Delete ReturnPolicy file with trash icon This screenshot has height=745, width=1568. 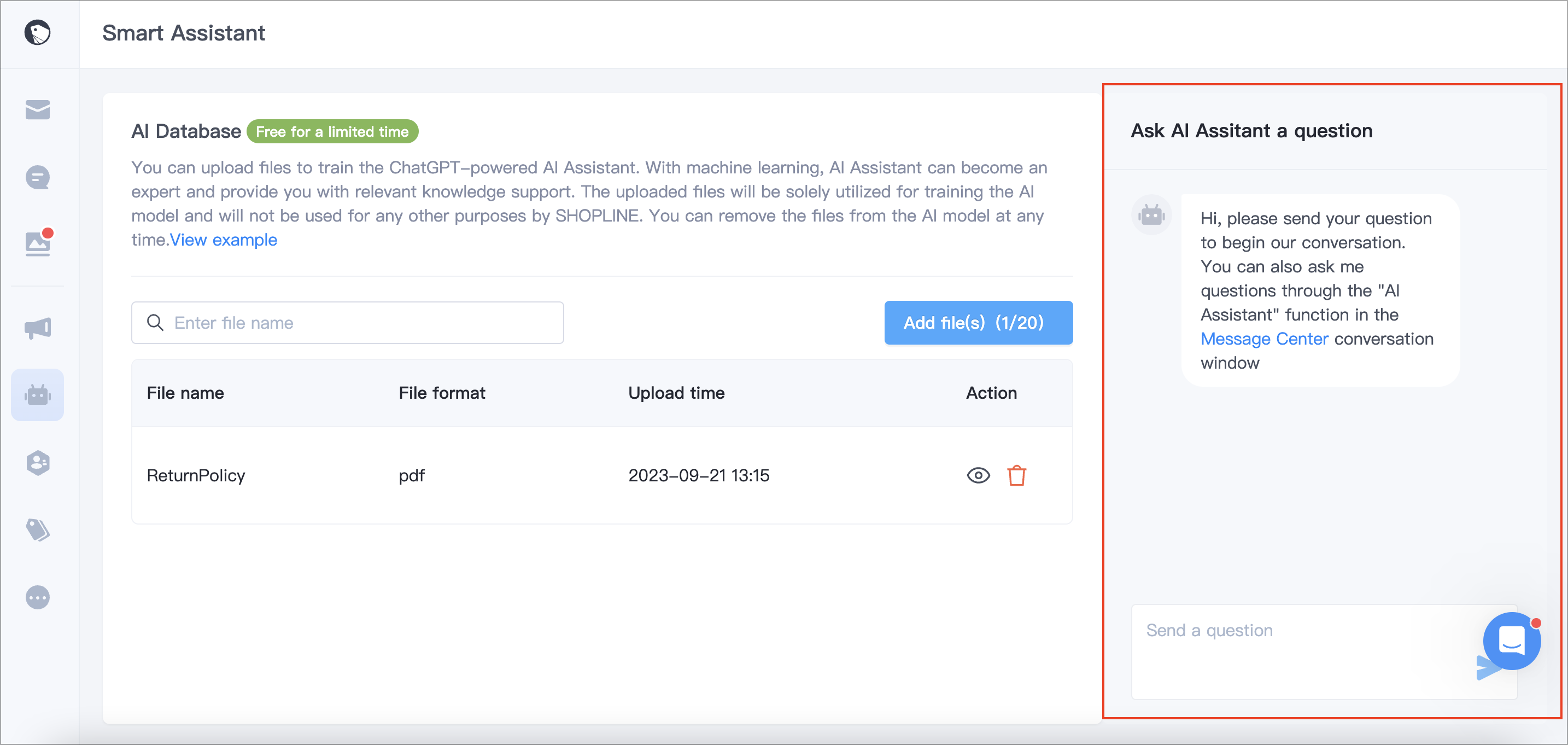(1016, 476)
